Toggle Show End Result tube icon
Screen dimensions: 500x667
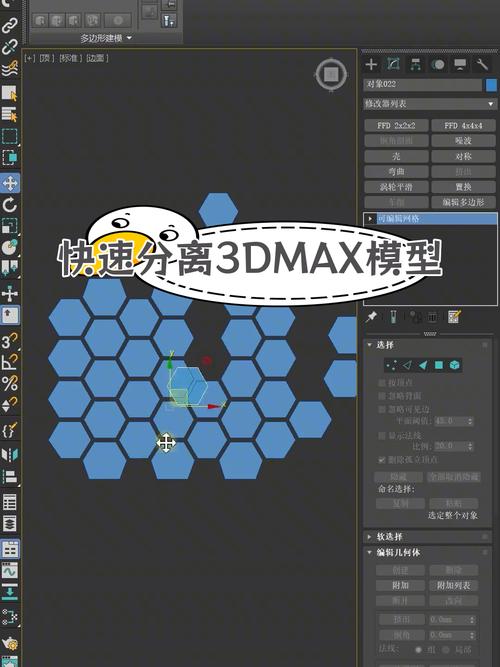point(393,317)
